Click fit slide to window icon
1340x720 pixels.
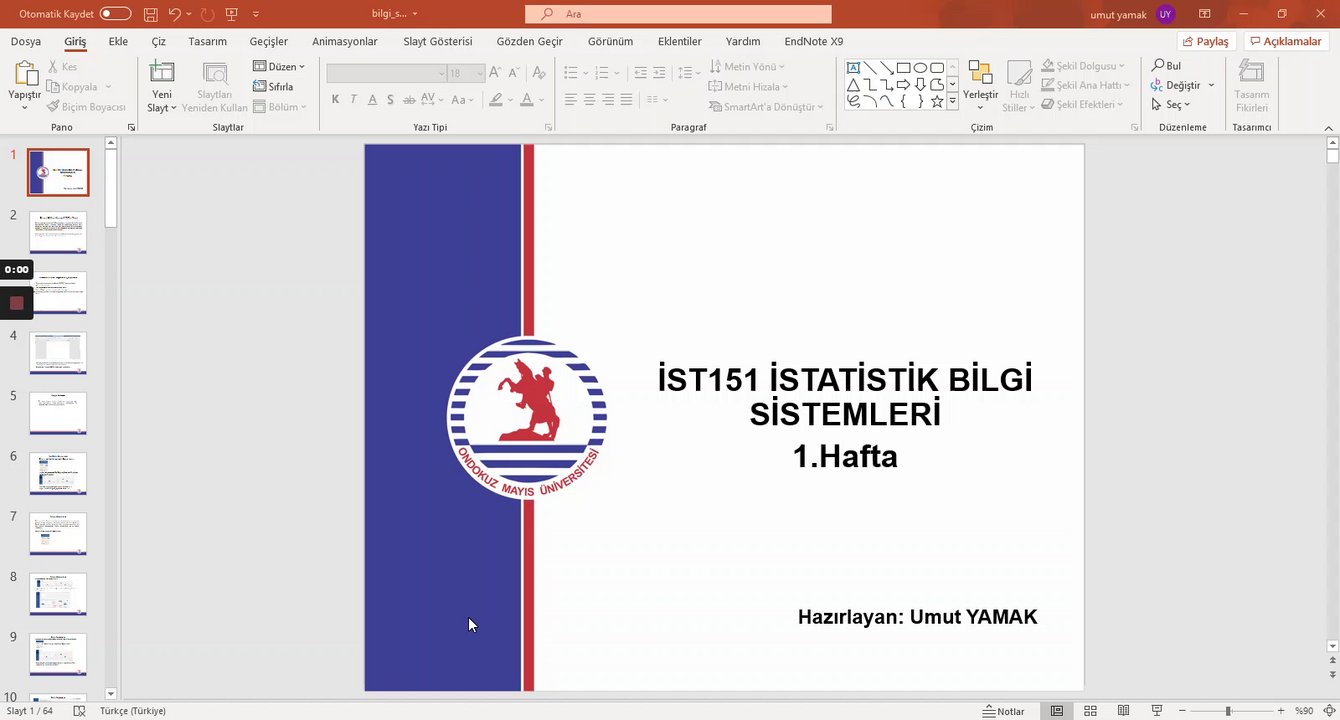pyautogui.click(x=1329, y=711)
